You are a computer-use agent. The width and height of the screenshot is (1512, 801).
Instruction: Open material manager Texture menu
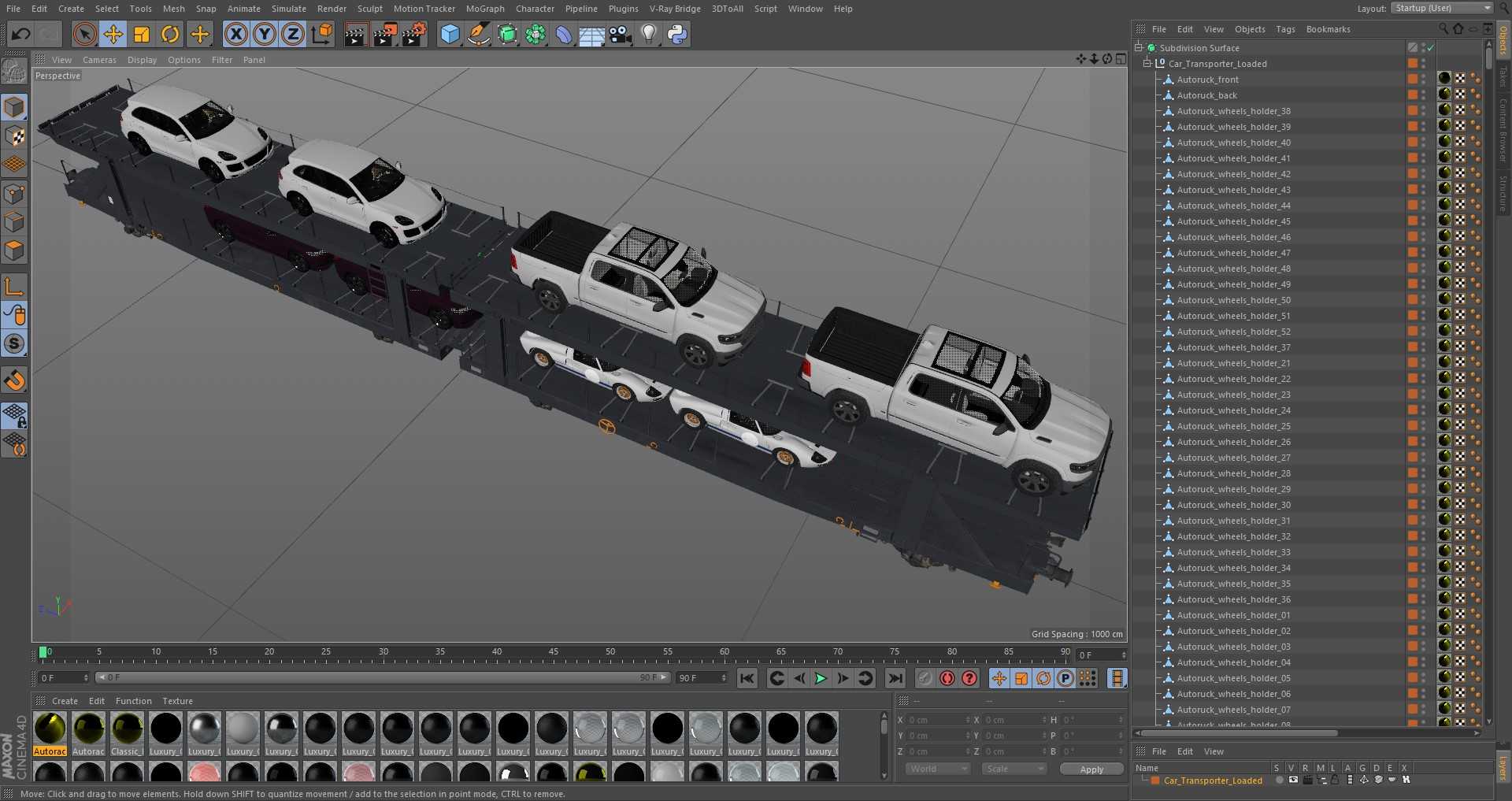pos(177,701)
